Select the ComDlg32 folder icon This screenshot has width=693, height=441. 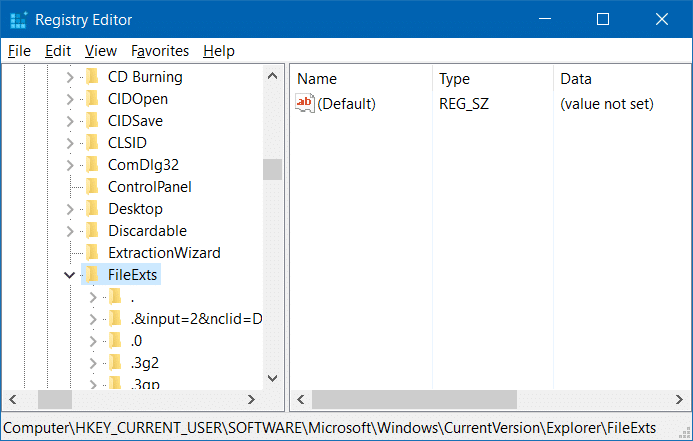[x=92, y=165]
